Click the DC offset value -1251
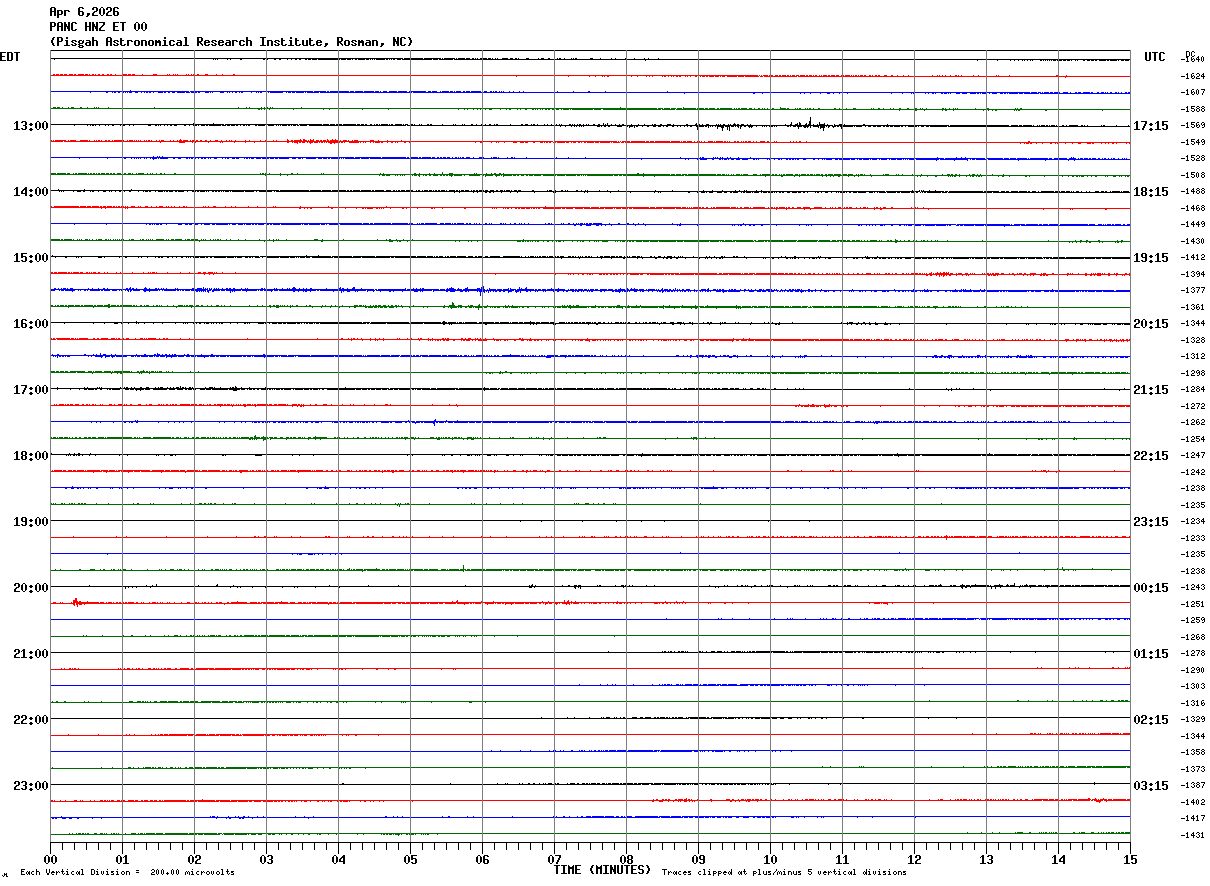Screen dimensions: 1210x886 point(1193,604)
